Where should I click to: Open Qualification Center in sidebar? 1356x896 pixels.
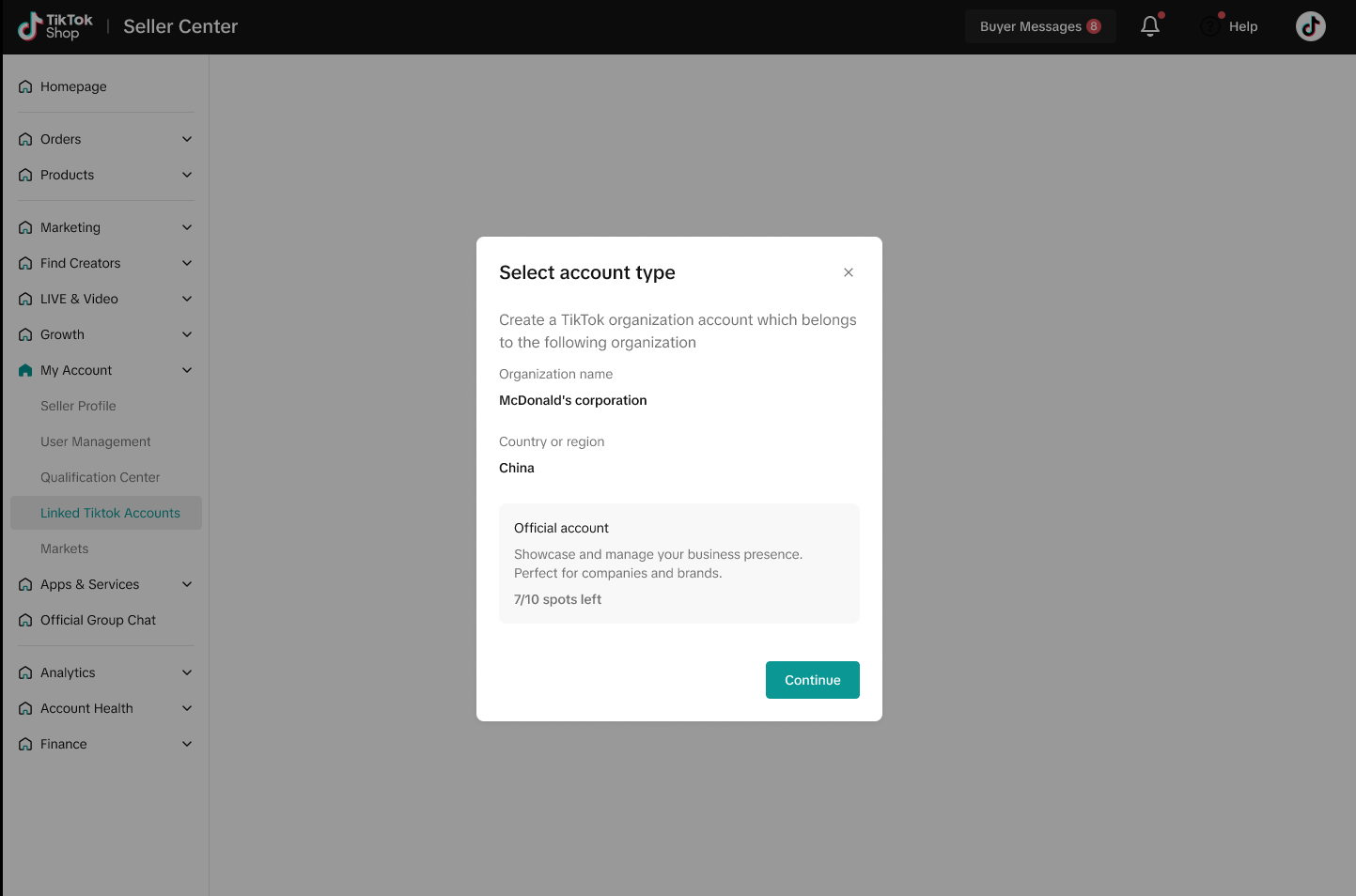[100, 477]
